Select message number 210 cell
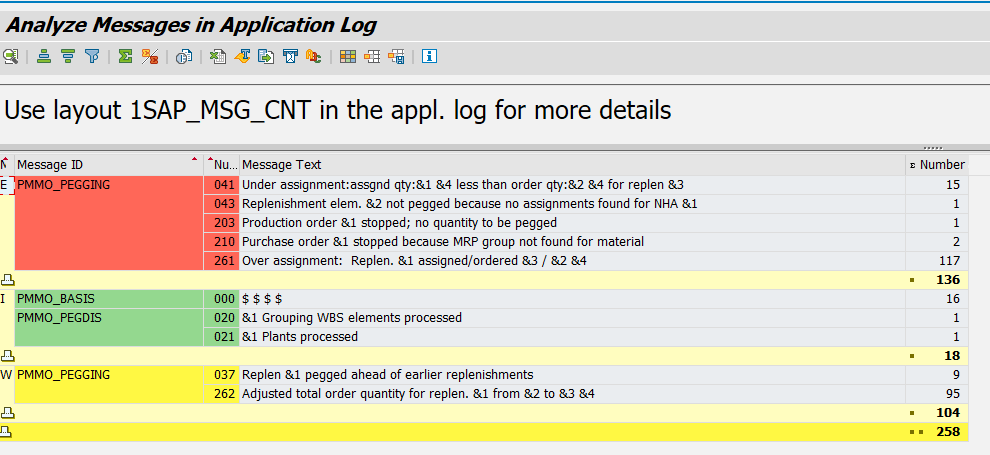This screenshot has height=455, width=990. (222, 242)
